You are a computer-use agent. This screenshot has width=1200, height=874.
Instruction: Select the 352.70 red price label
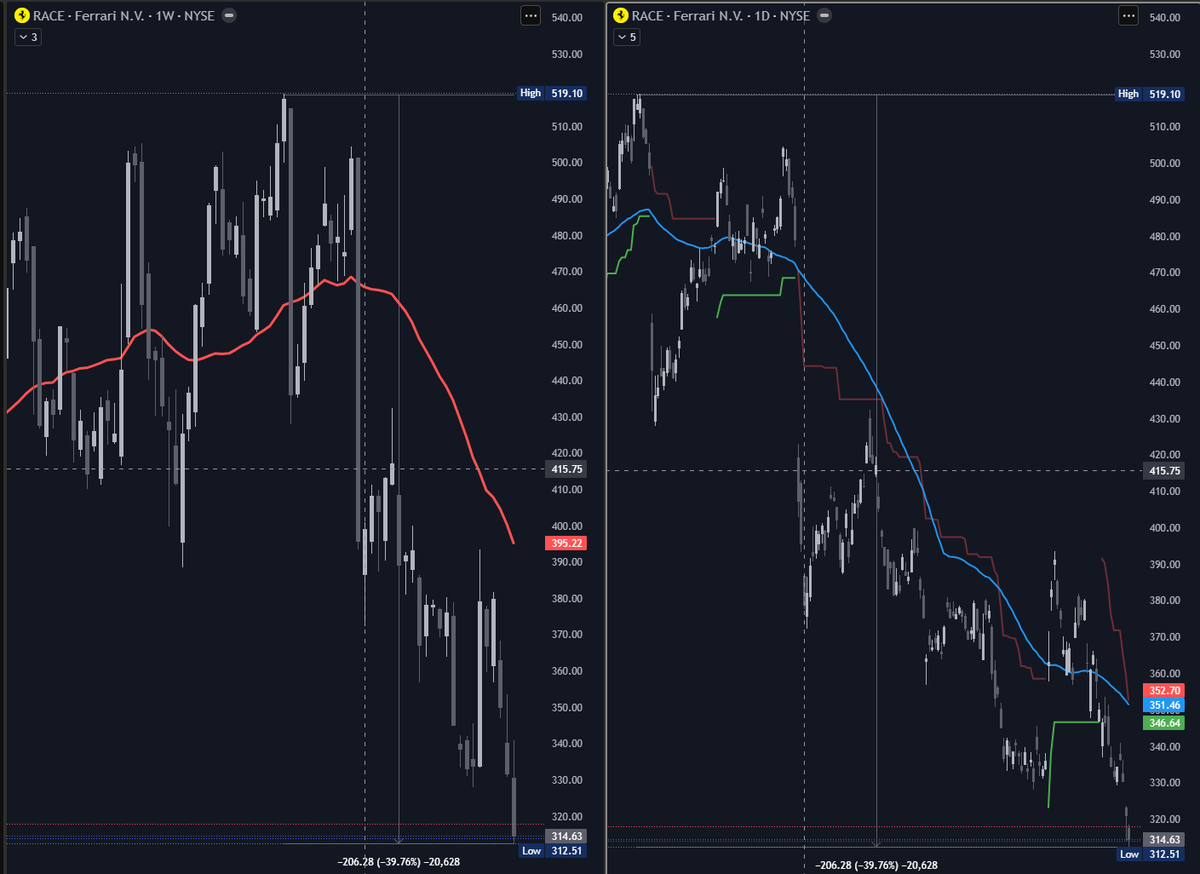(x=1164, y=690)
